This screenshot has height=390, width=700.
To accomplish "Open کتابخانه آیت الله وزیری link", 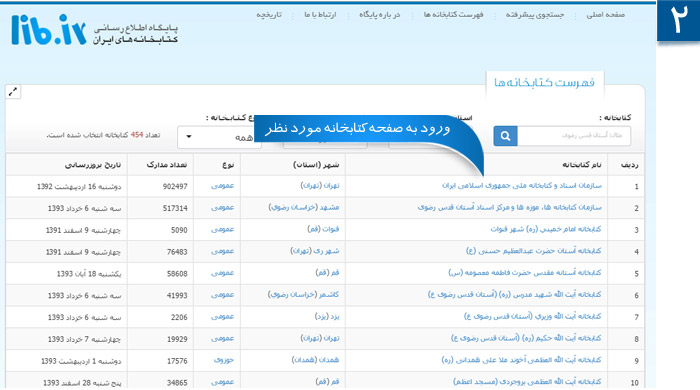I will point(533,316).
